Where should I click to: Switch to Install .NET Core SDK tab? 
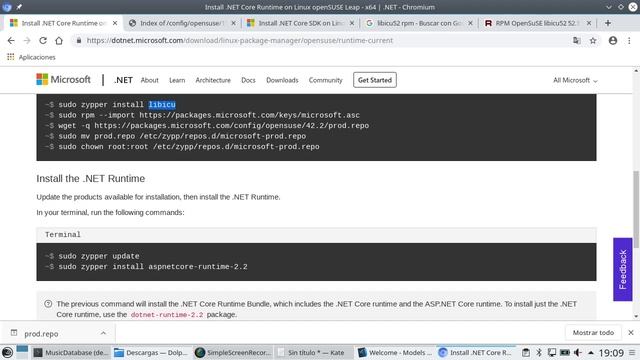[300, 23]
